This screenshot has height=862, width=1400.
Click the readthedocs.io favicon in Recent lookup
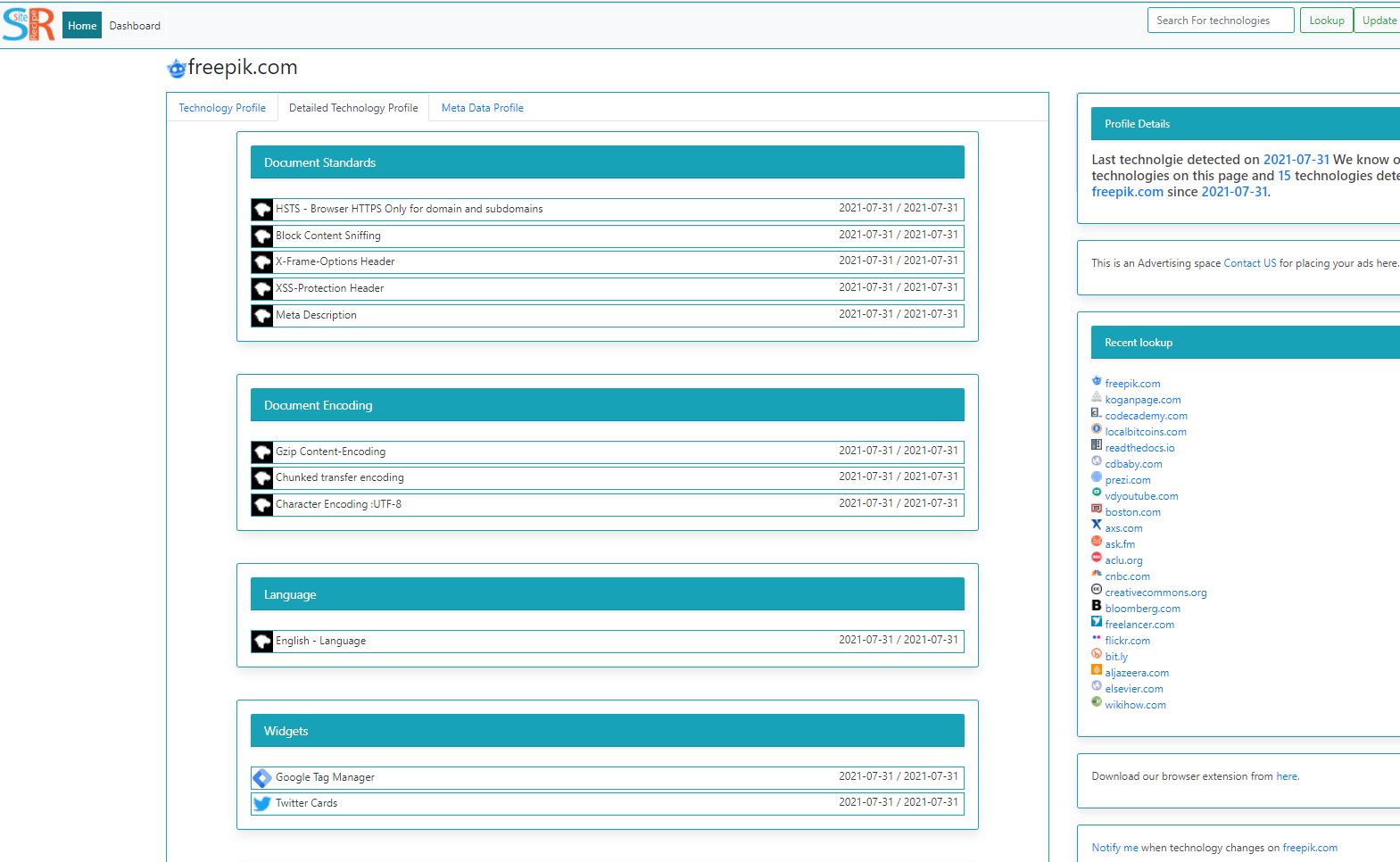(1097, 445)
